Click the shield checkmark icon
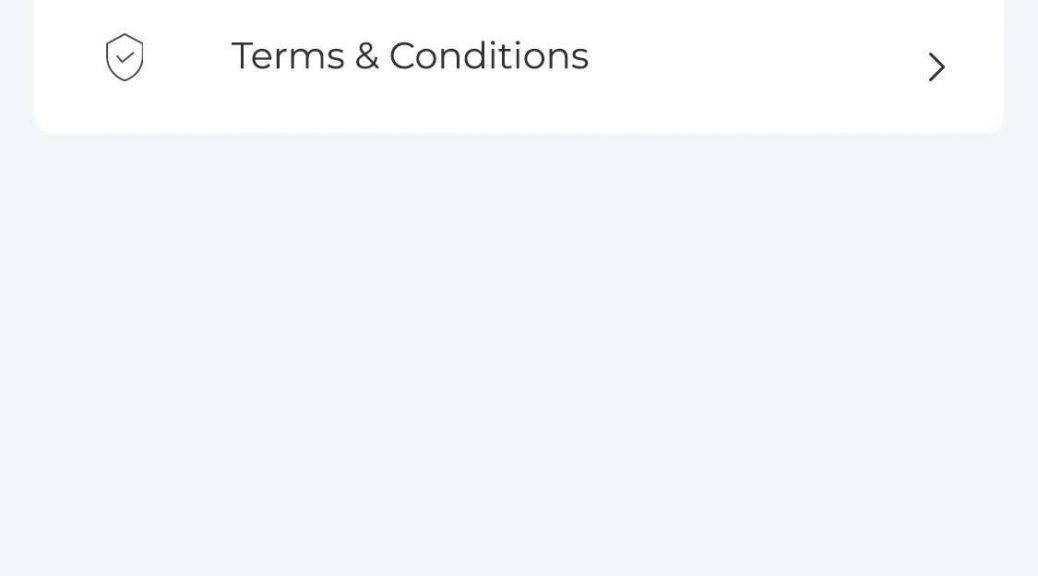This screenshot has height=576, width=1038. 124,57
